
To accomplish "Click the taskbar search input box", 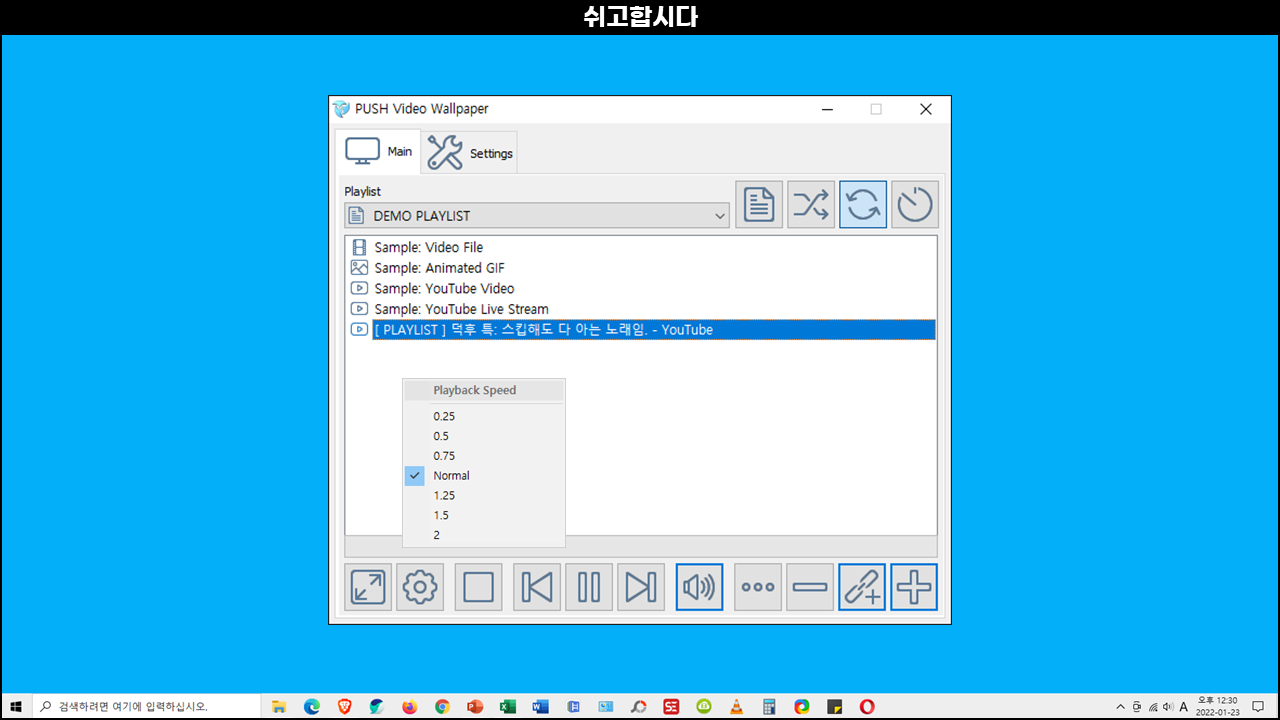I will click(x=147, y=706).
